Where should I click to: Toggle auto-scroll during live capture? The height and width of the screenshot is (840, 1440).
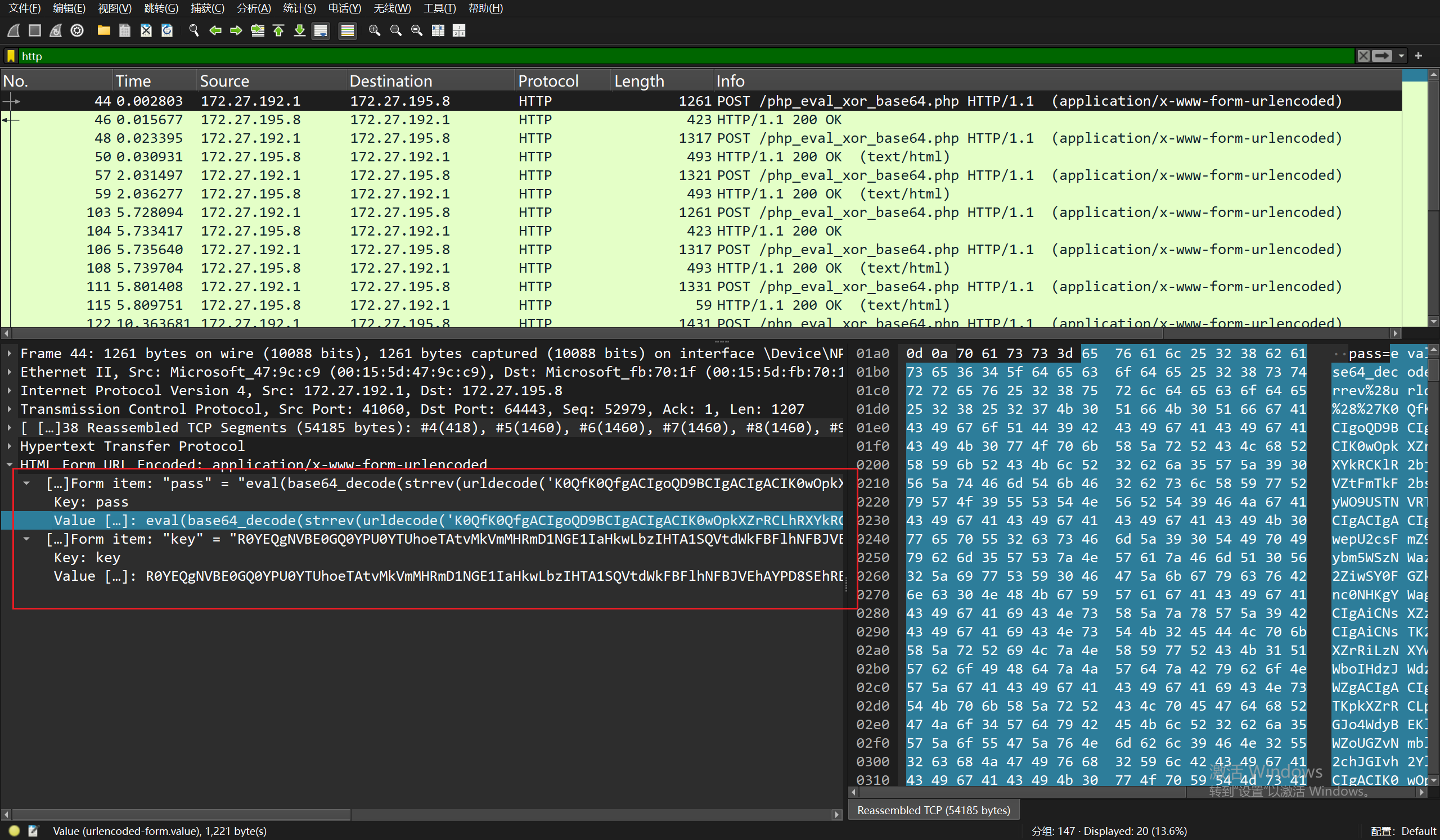click(x=321, y=30)
